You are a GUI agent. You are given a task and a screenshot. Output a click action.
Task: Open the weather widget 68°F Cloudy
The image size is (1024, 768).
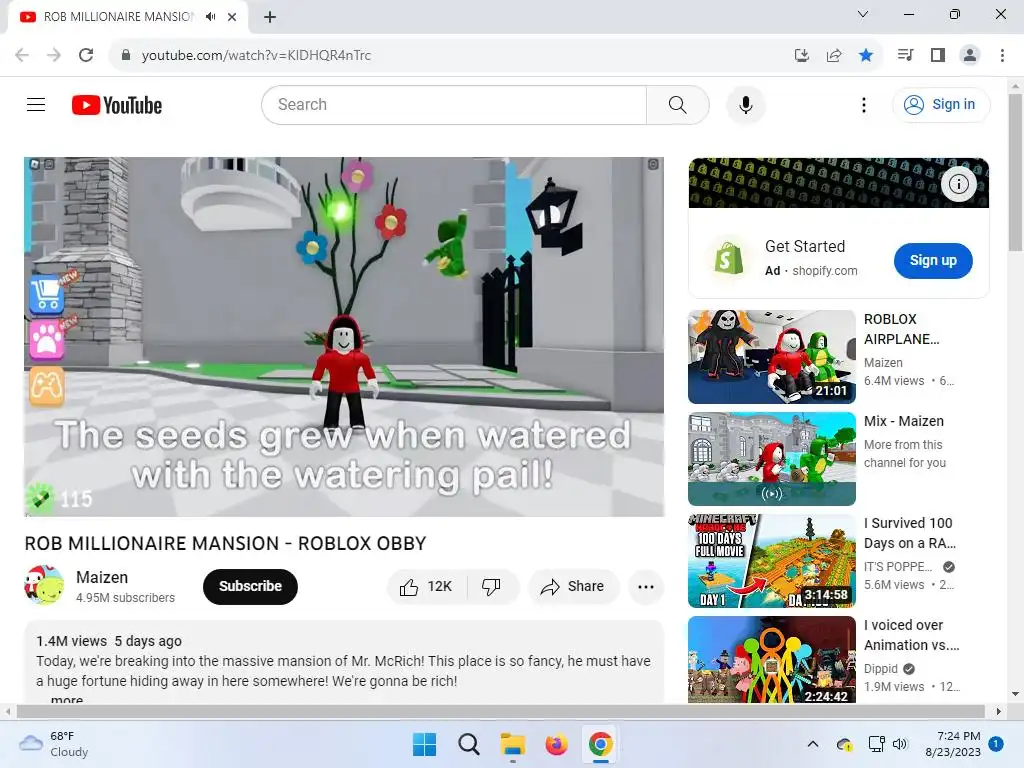(54, 744)
